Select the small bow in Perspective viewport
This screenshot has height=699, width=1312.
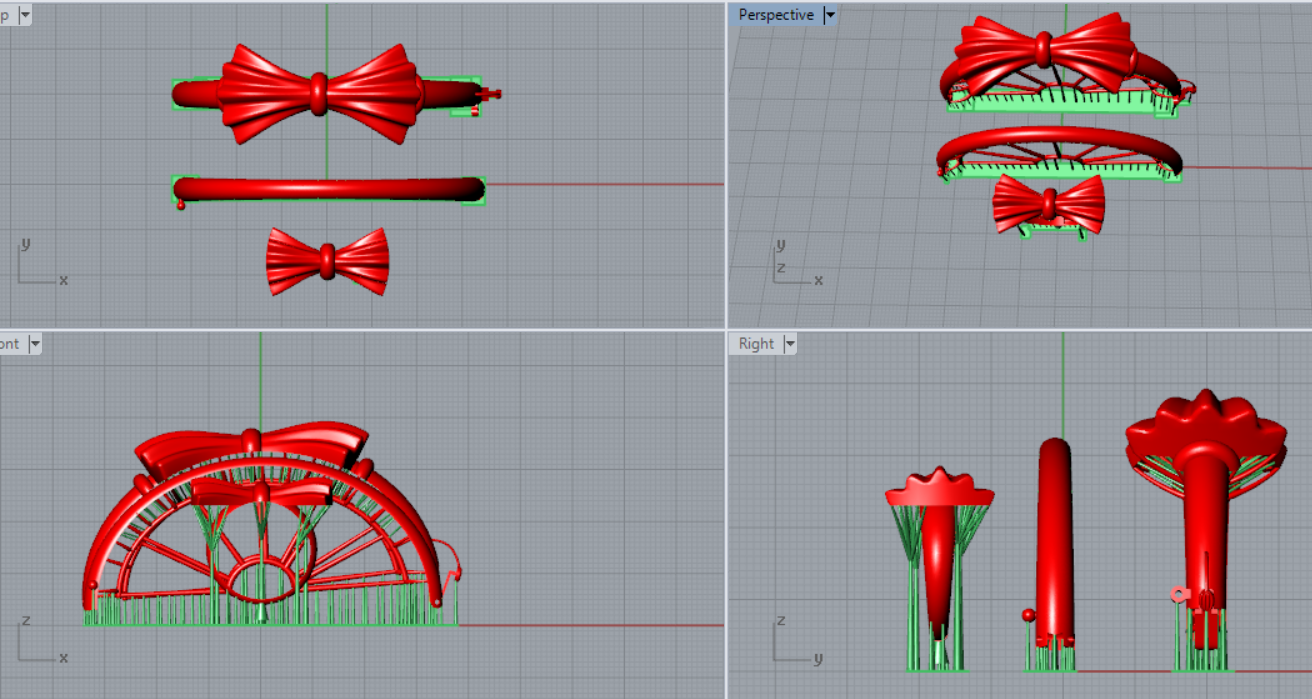click(x=1048, y=203)
